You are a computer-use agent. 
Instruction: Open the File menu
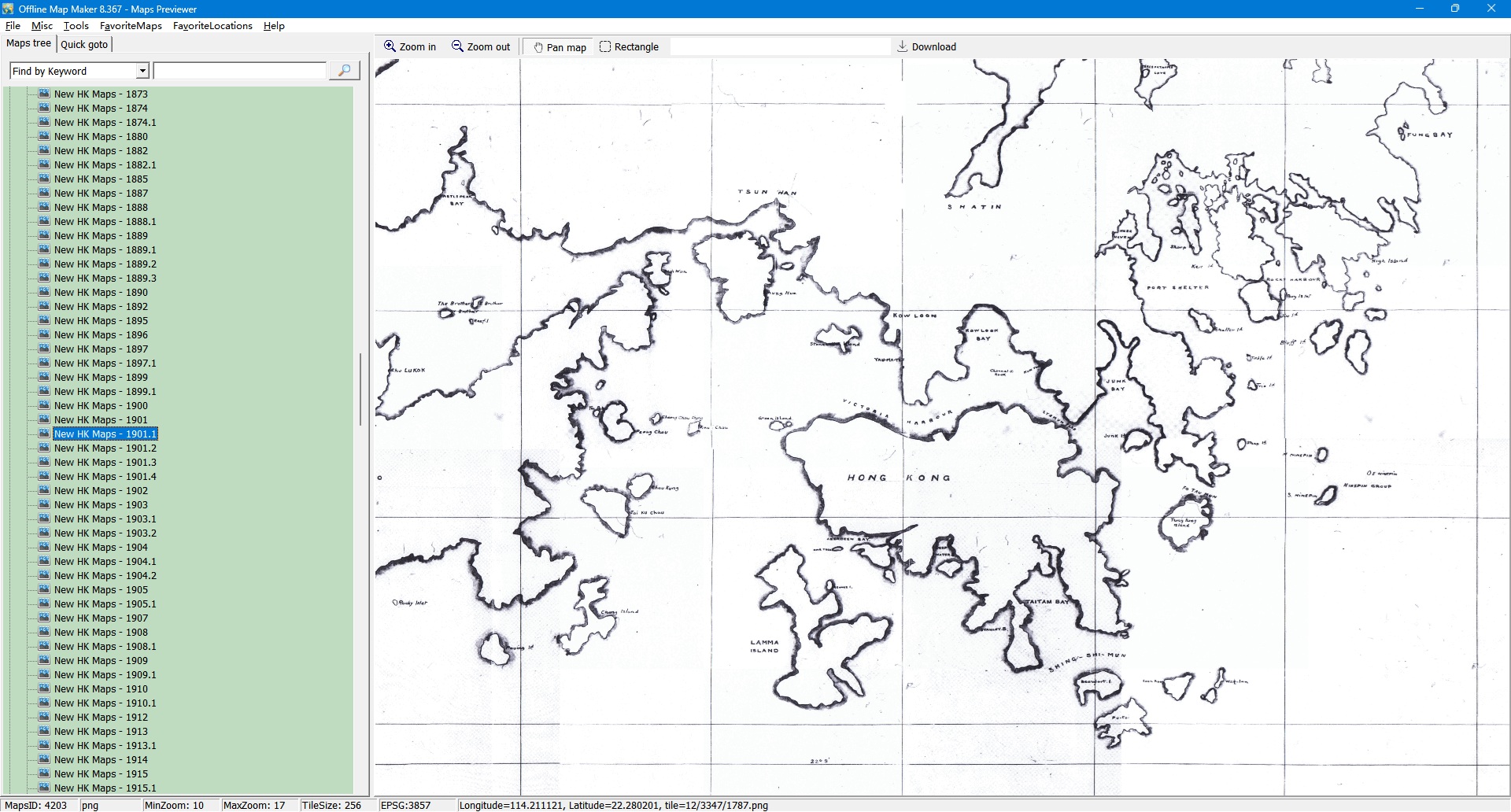[13, 26]
